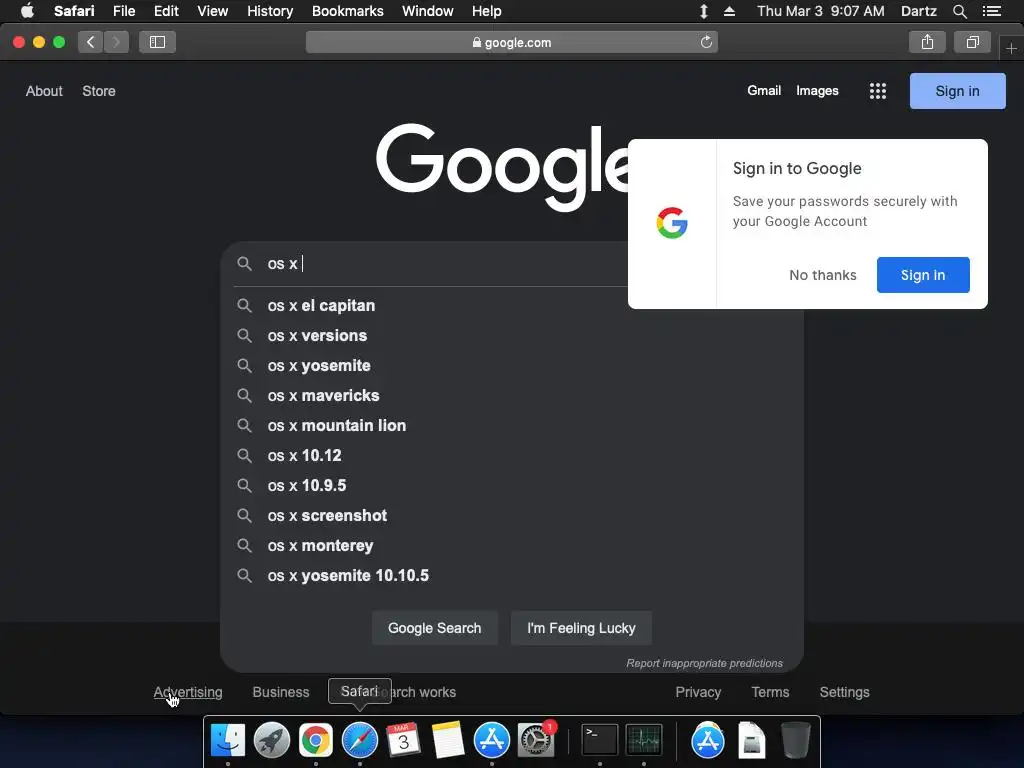Open the File menu
Screen dimensions: 1024x768
point(124,11)
